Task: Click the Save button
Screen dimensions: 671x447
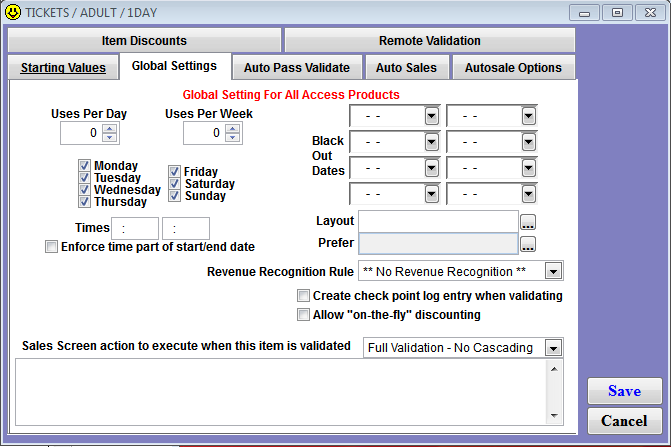Action: pyautogui.click(x=624, y=391)
